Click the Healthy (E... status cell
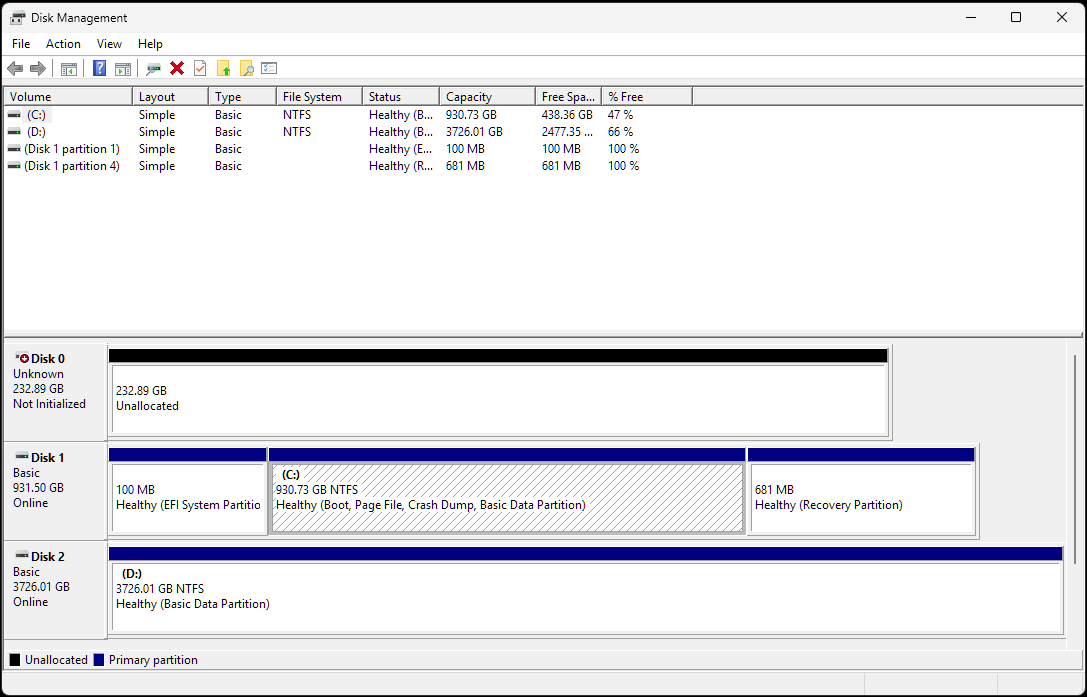 coord(401,149)
